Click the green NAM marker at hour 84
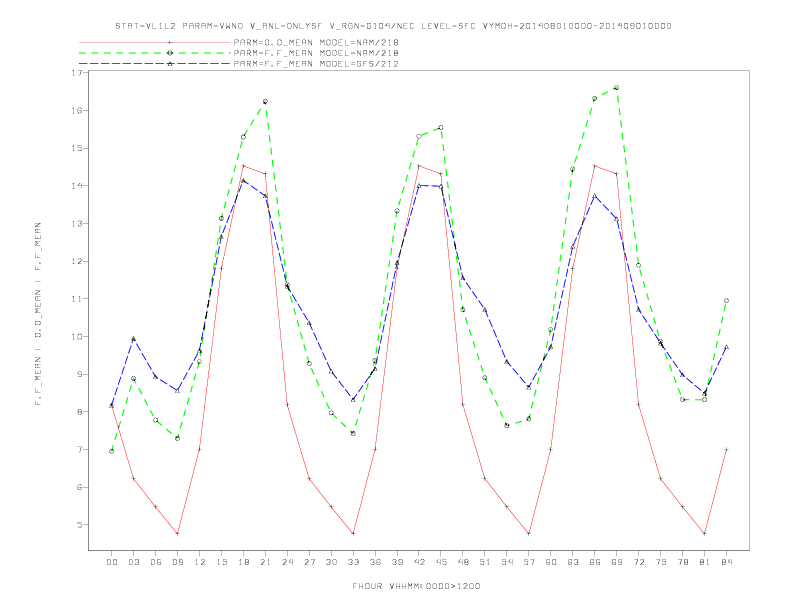The height and width of the screenshot is (612, 792). (726, 300)
